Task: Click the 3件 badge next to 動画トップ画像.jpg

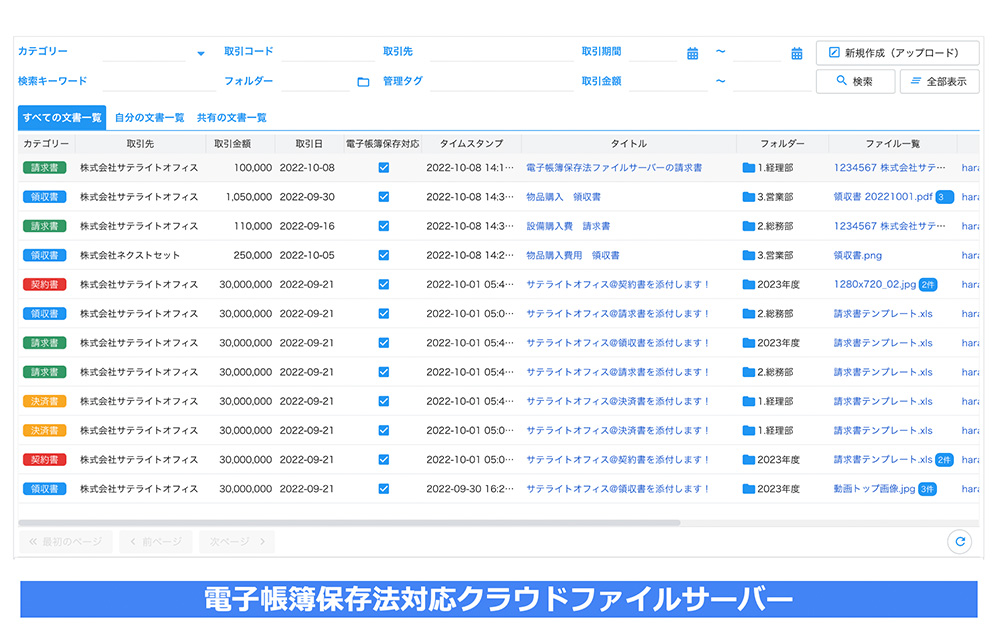Action: coord(927,489)
